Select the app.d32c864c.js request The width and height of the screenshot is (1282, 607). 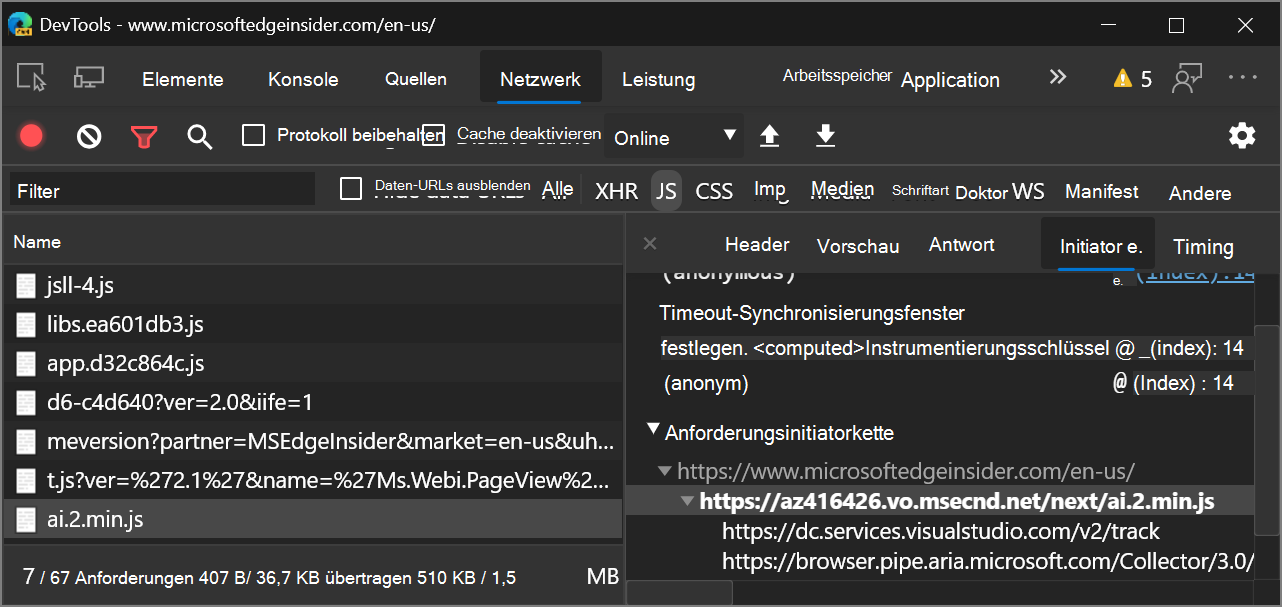pos(312,364)
